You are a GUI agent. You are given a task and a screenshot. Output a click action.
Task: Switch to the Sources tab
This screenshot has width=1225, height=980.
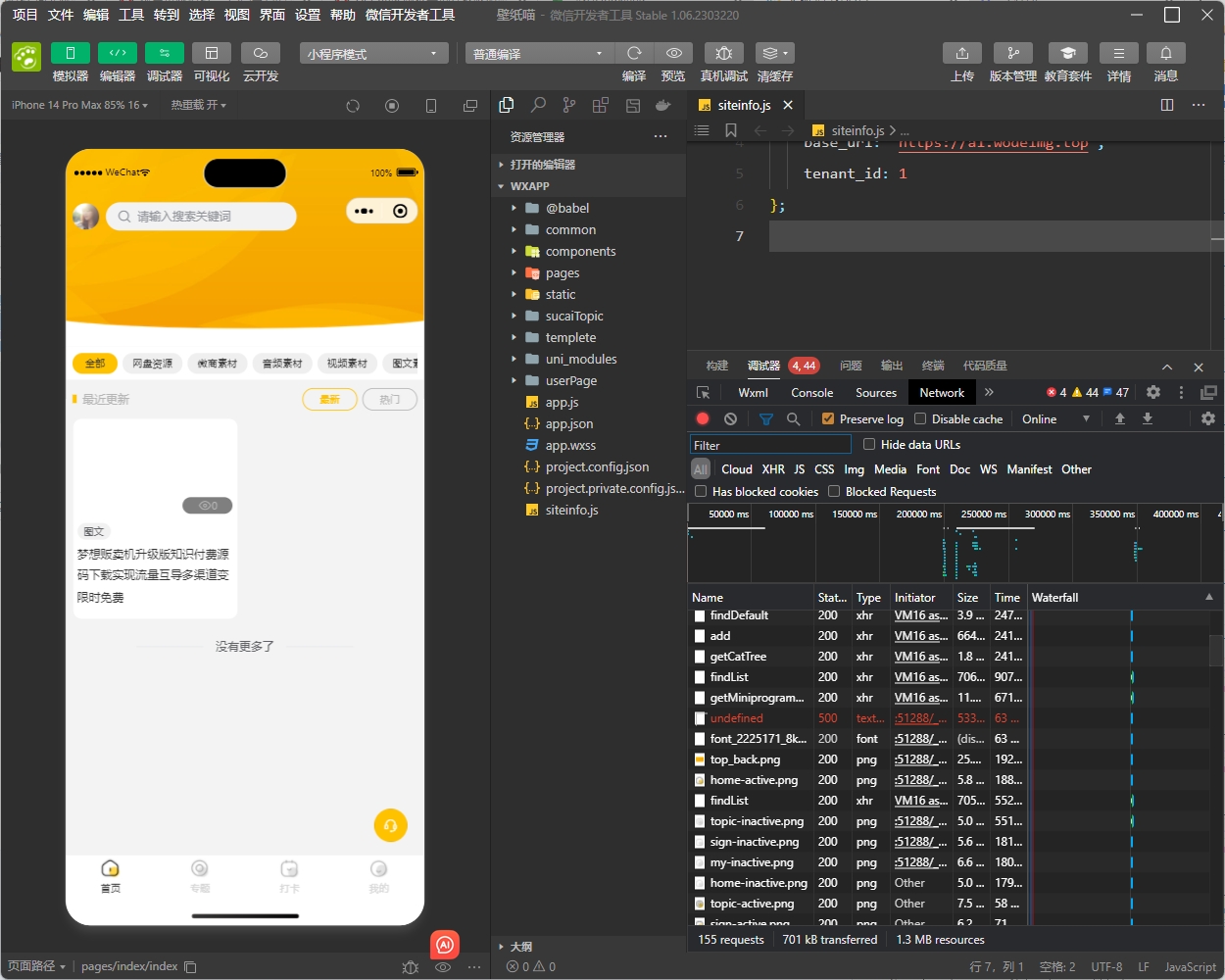tap(876, 392)
